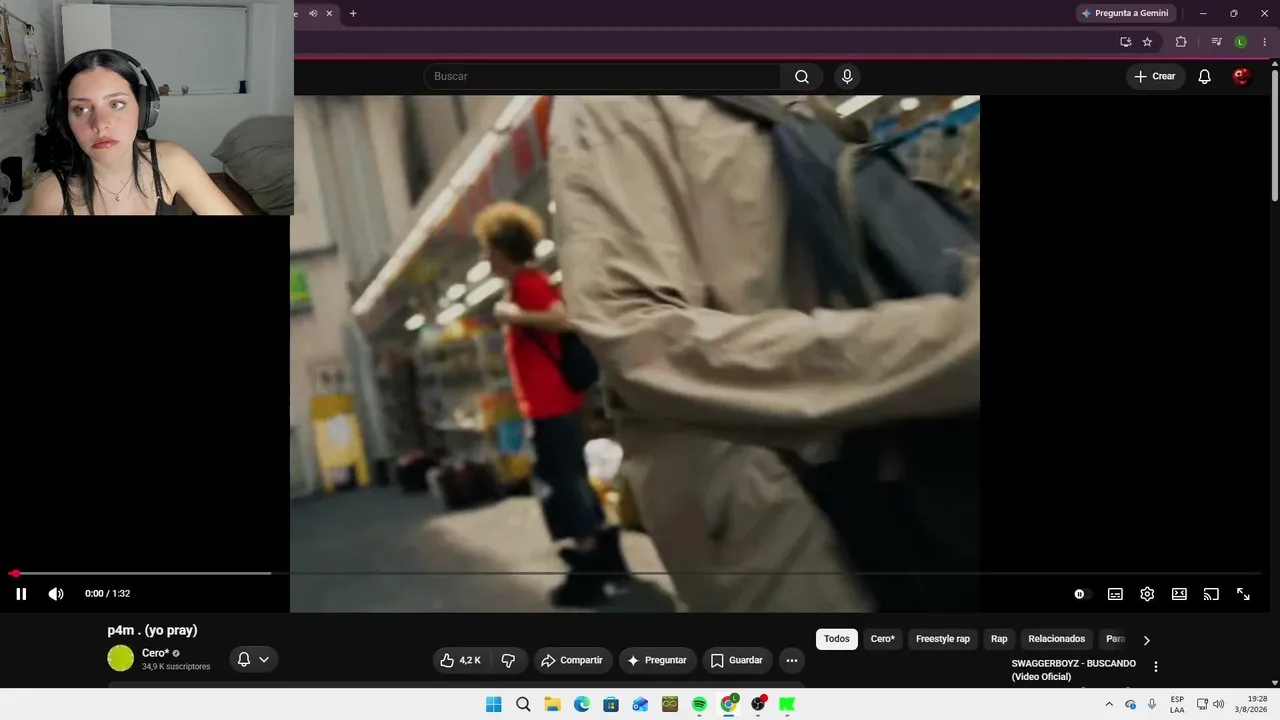Click the YouTube search magnifier button

point(802,76)
